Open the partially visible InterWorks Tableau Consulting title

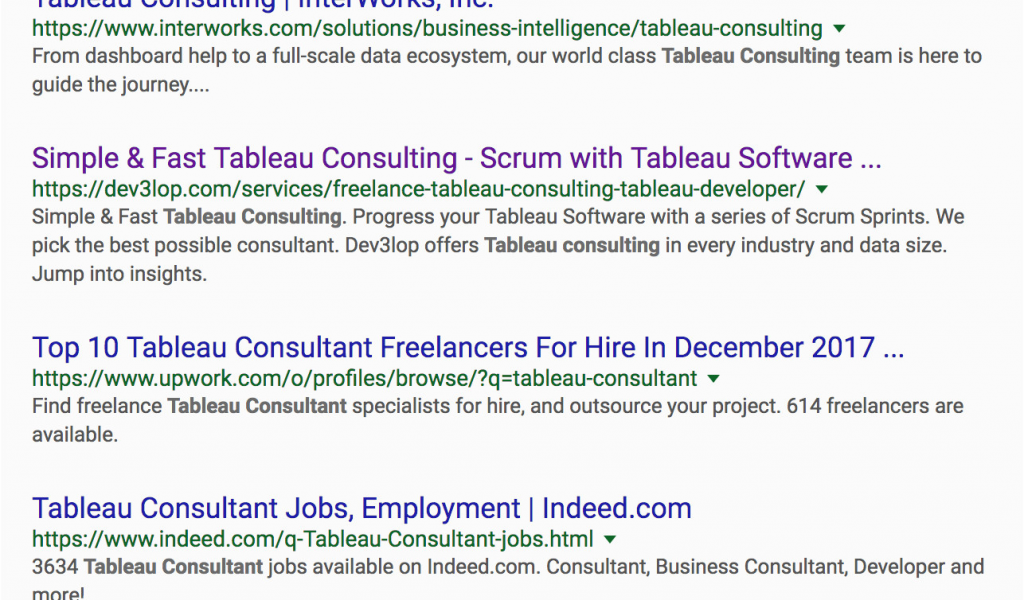pyautogui.click(x=263, y=4)
